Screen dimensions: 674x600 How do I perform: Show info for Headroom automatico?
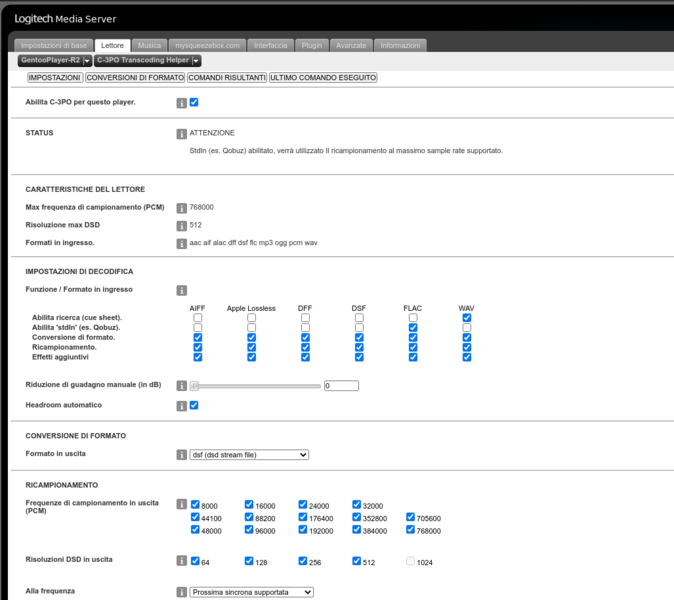tap(181, 406)
